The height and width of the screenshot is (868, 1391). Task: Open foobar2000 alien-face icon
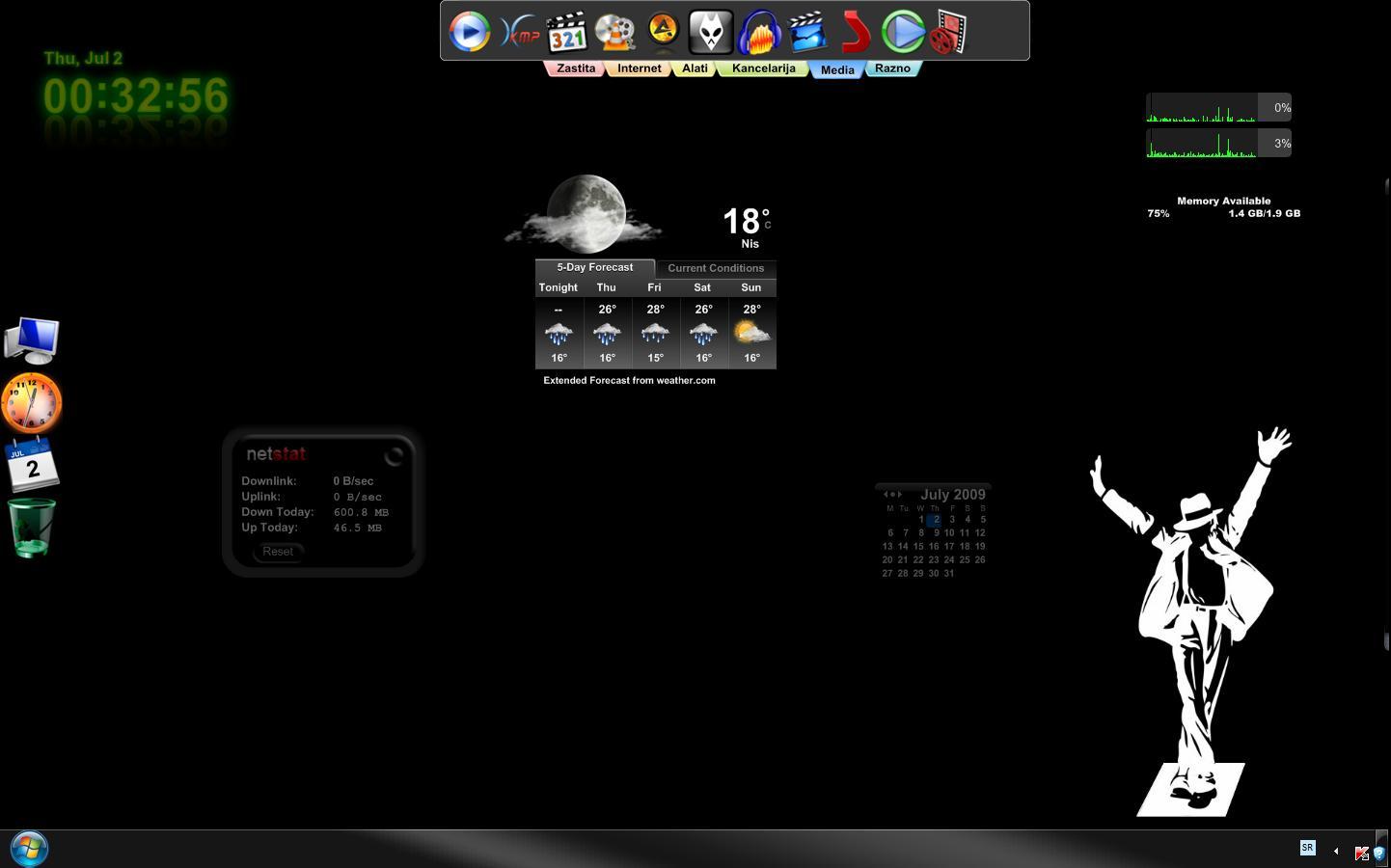click(711, 32)
